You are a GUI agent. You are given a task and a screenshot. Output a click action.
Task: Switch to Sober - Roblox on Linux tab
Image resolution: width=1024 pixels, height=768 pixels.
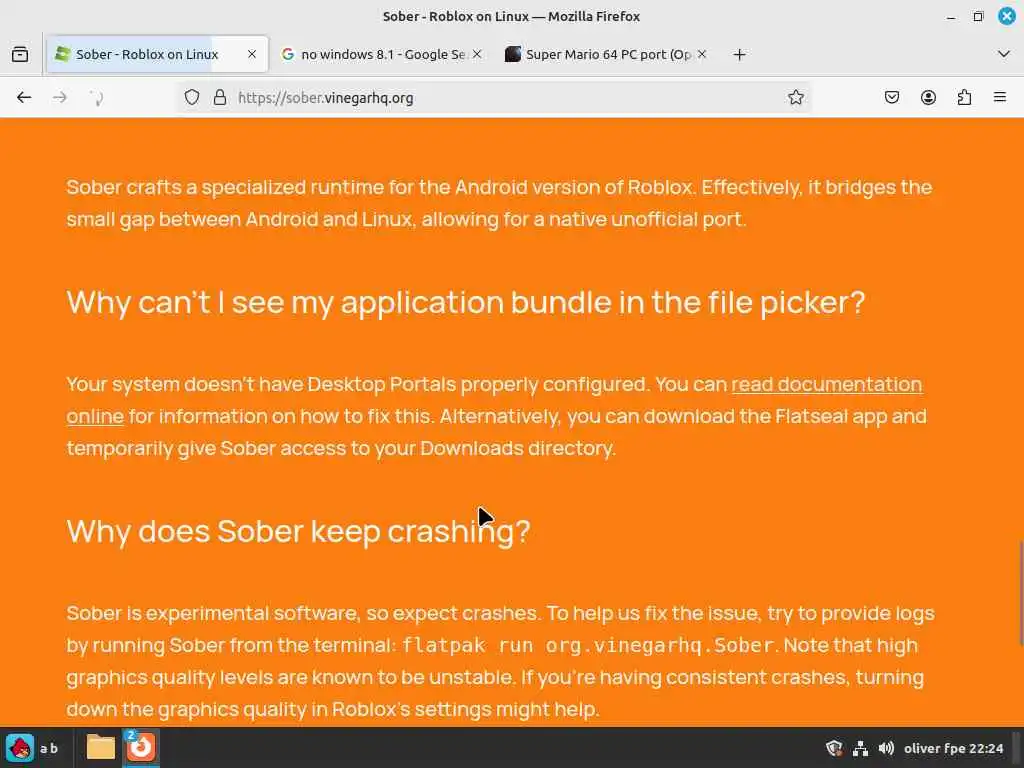coord(157,54)
